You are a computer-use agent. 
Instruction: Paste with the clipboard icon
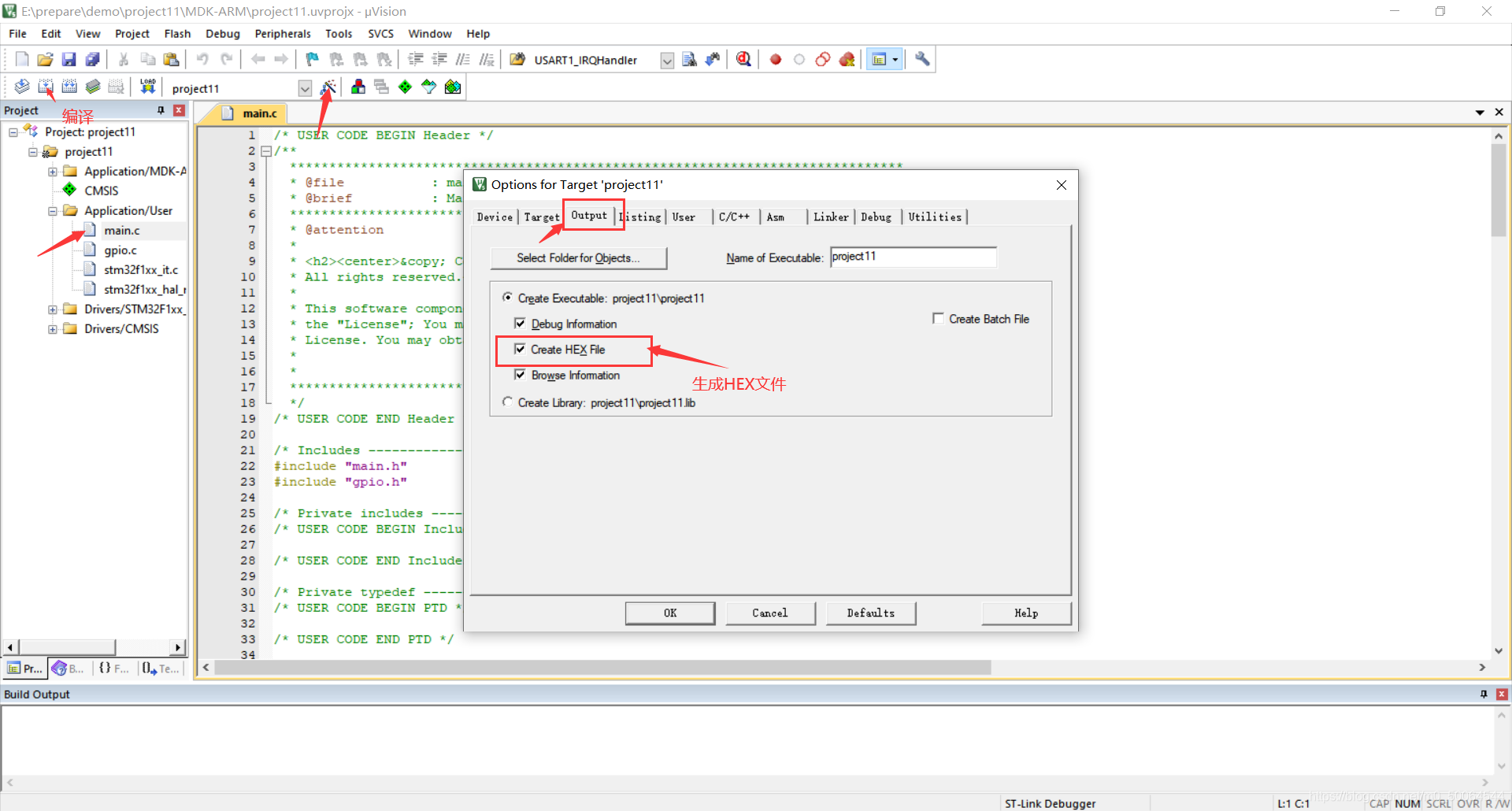(171, 60)
